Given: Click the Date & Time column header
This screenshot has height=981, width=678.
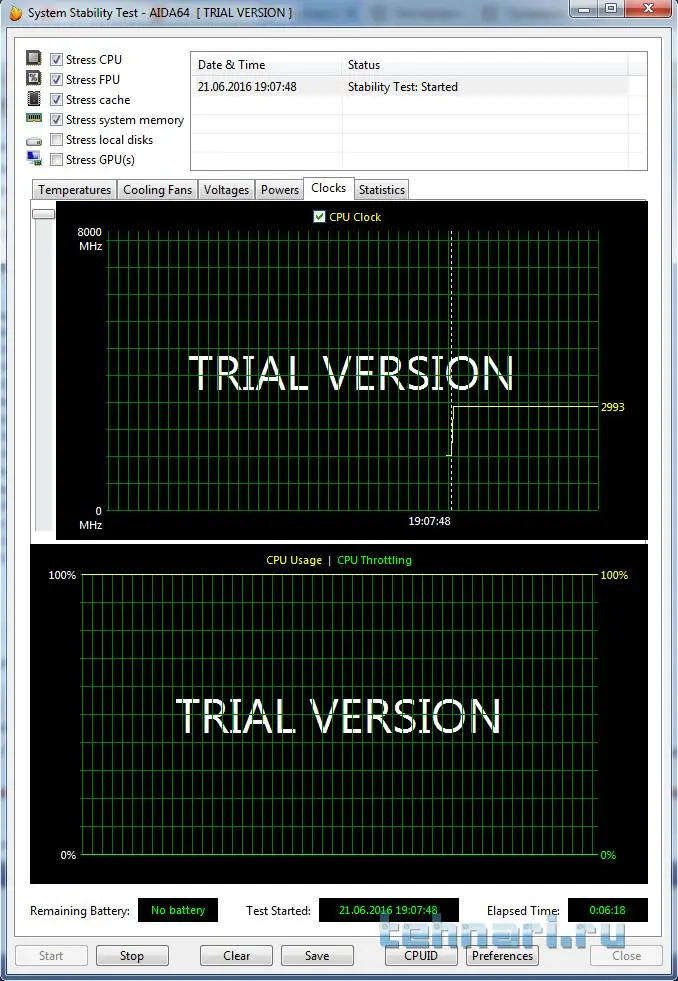Looking at the screenshot, I should (x=266, y=65).
